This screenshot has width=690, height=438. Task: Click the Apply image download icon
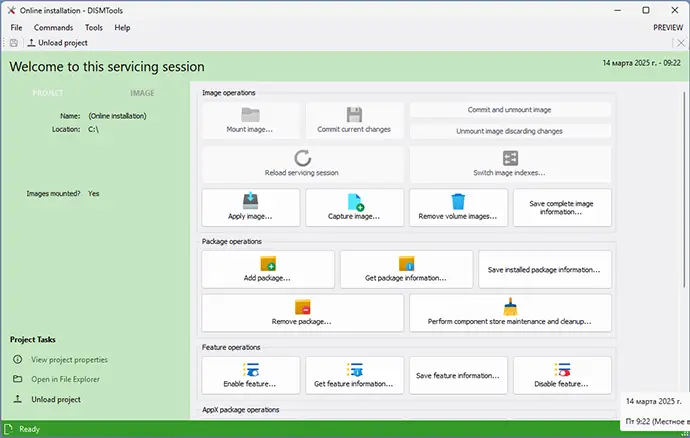coord(250,201)
